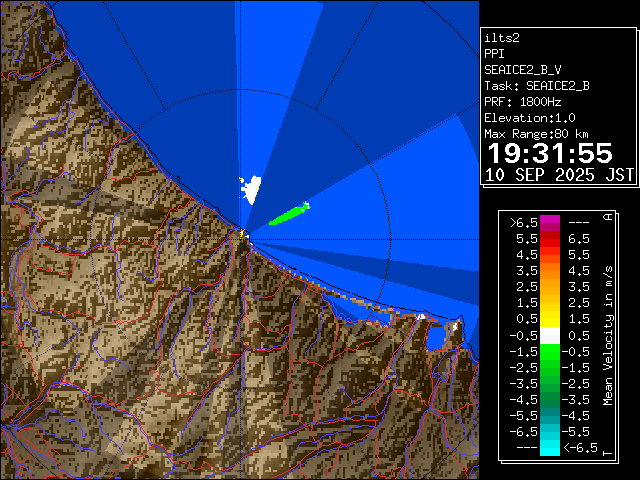Click the Elevation:1.0 readout
The width and height of the screenshot is (640, 480).
tap(526, 117)
